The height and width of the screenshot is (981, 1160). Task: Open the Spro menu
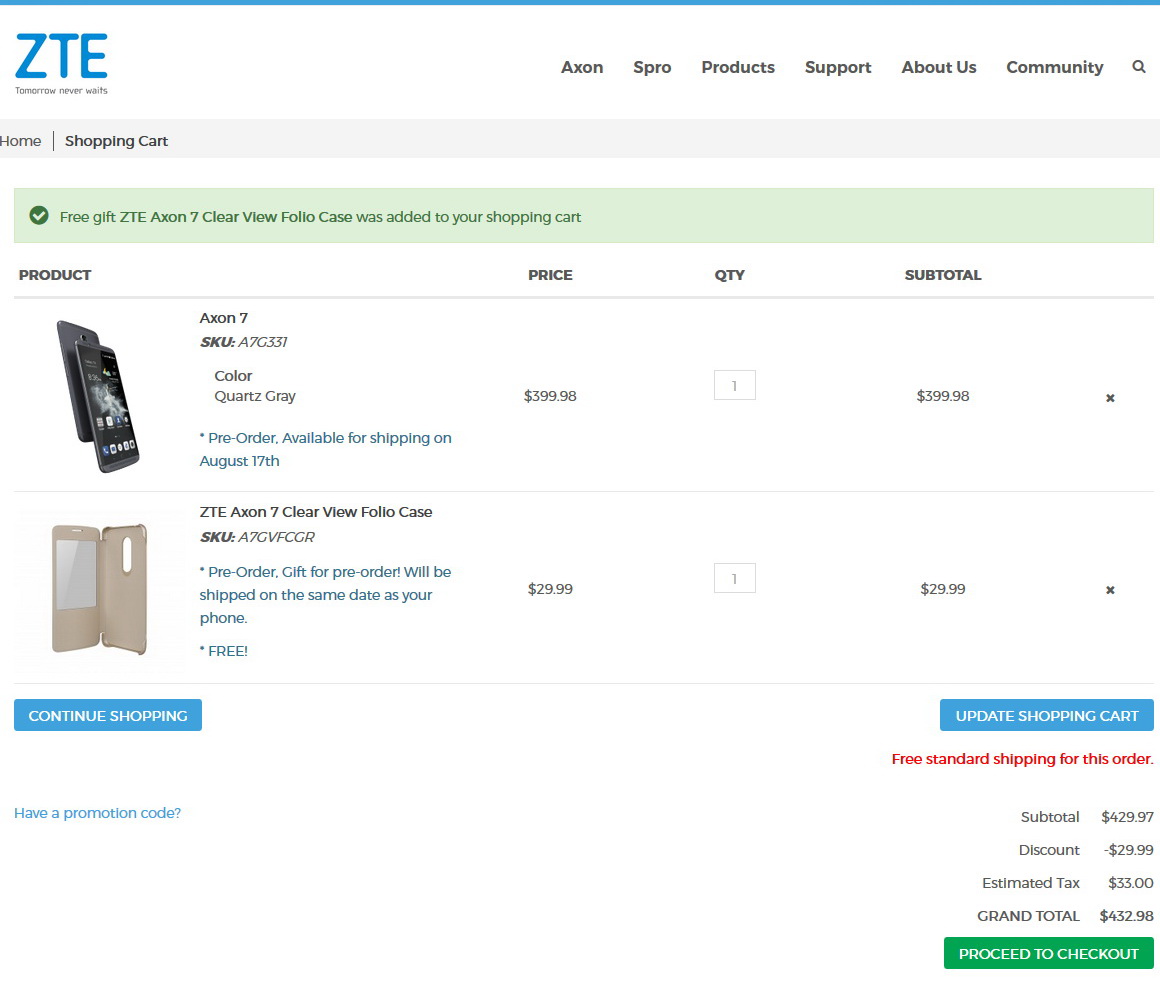pyautogui.click(x=652, y=67)
